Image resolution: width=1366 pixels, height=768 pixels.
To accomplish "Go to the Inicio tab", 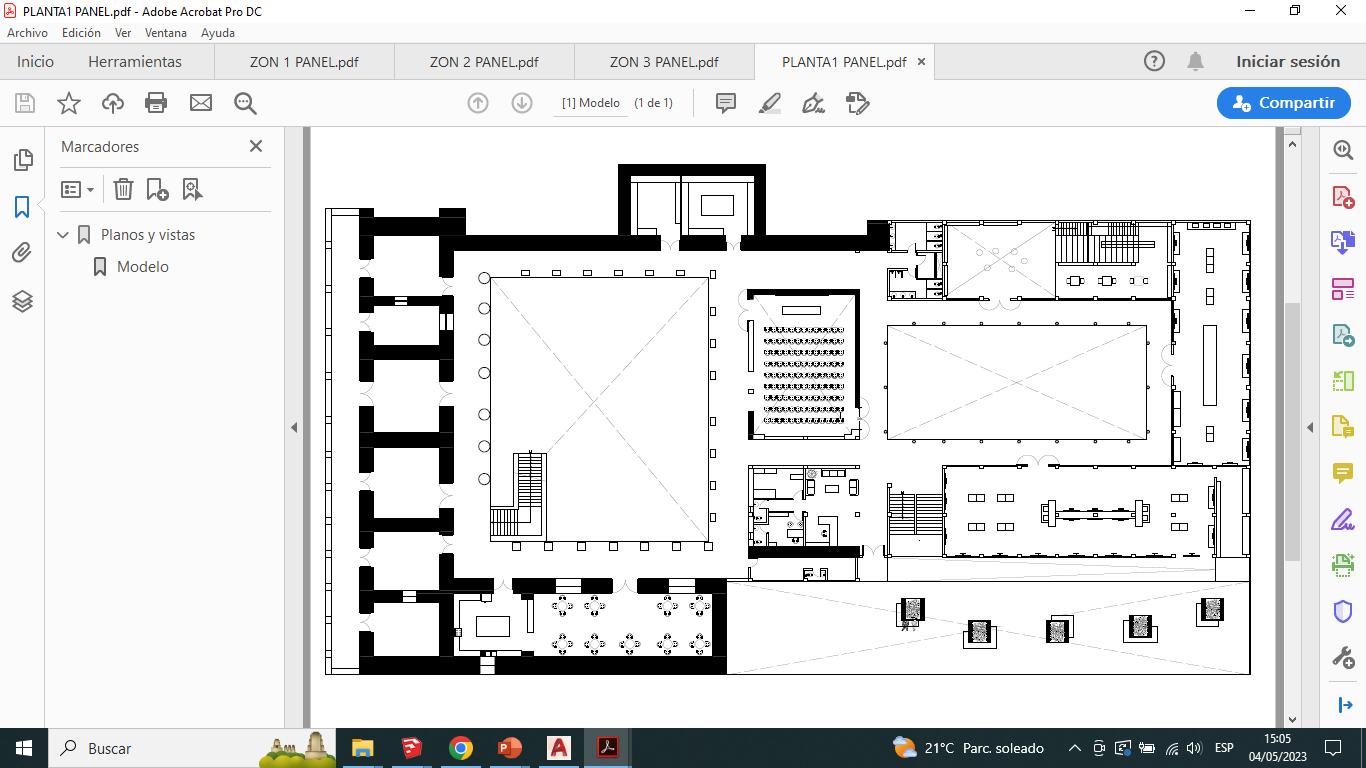I will coord(35,61).
